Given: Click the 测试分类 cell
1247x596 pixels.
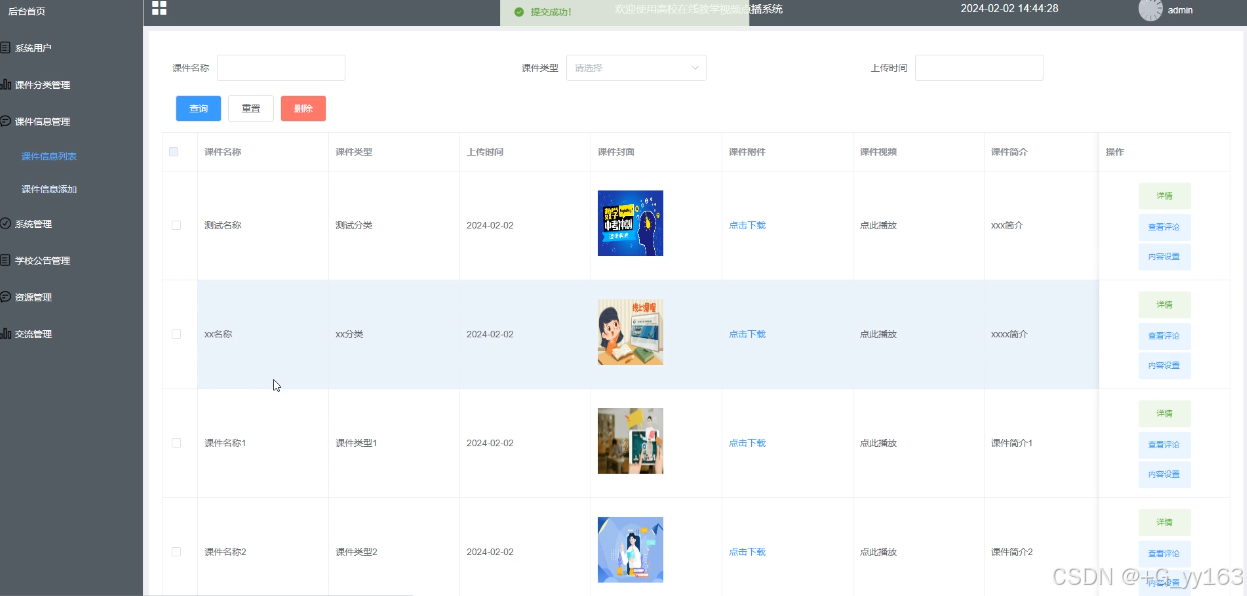Looking at the screenshot, I should pyautogui.click(x=354, y=225).
